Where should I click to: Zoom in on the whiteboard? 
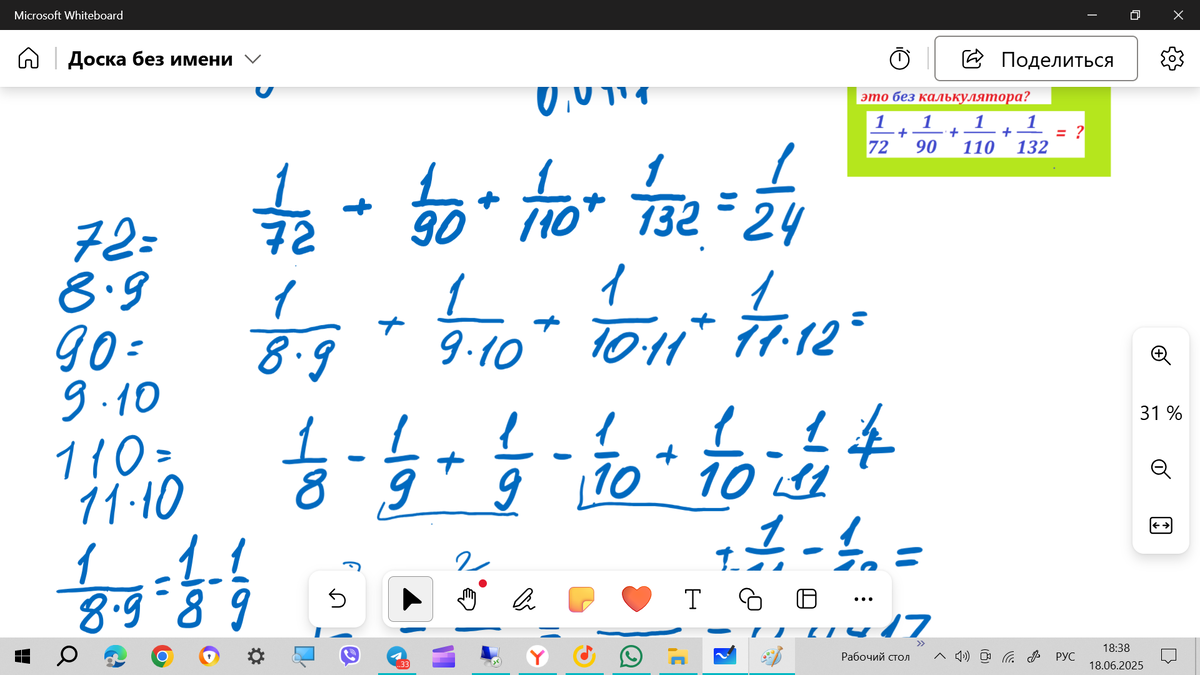(x=1160, y=354)
